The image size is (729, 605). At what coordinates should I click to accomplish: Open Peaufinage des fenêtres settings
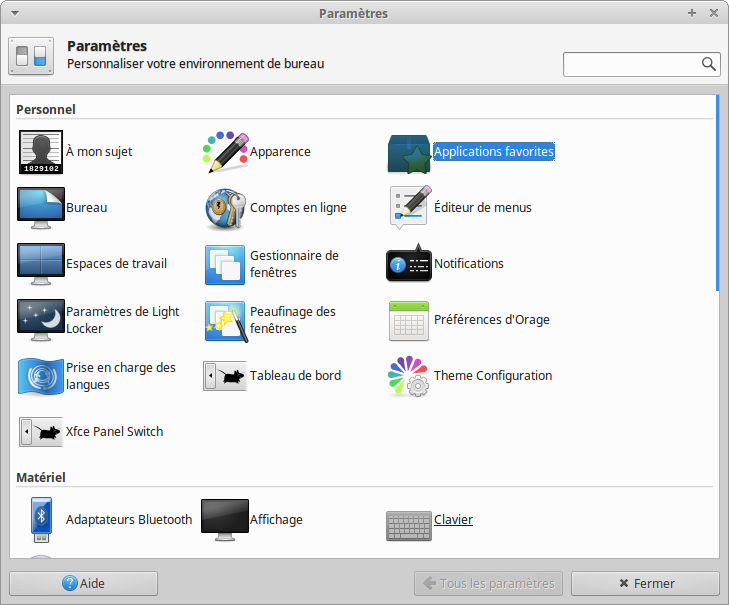pos(225,320)
